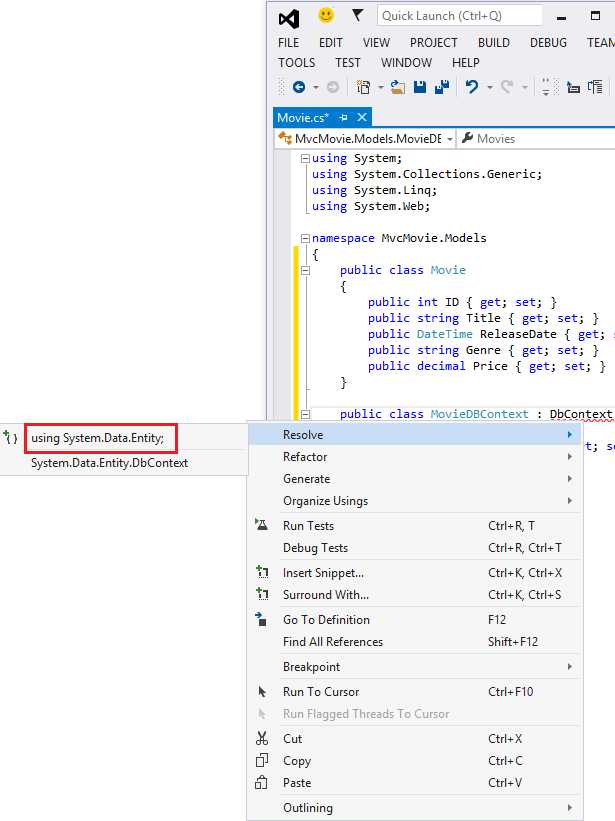This screenshot has width=615, height=821.
Task: Undo the last edit
Action: click(472, 87)
